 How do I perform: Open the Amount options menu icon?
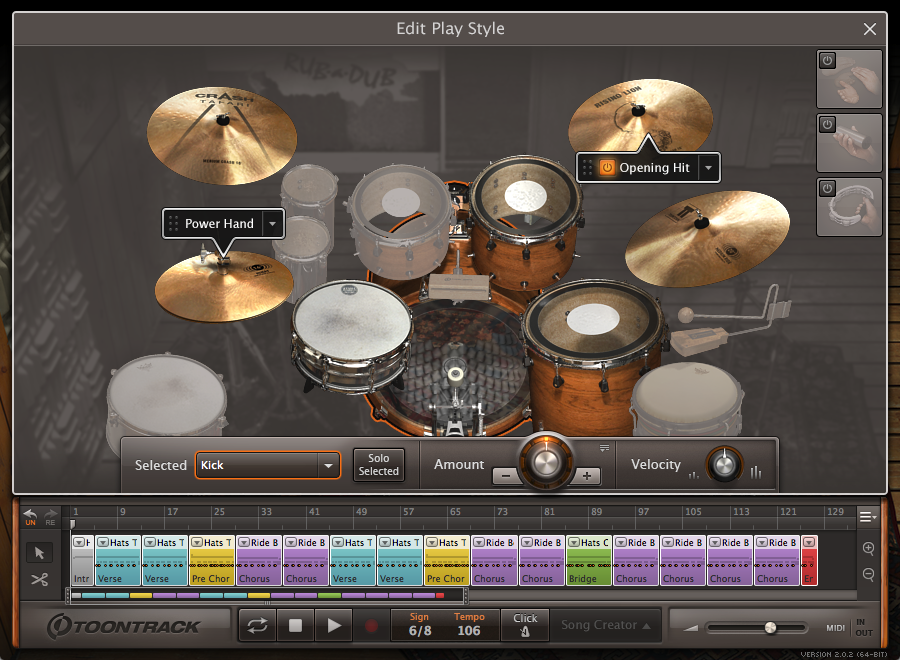pyautogui.click(x=604, y=448)
